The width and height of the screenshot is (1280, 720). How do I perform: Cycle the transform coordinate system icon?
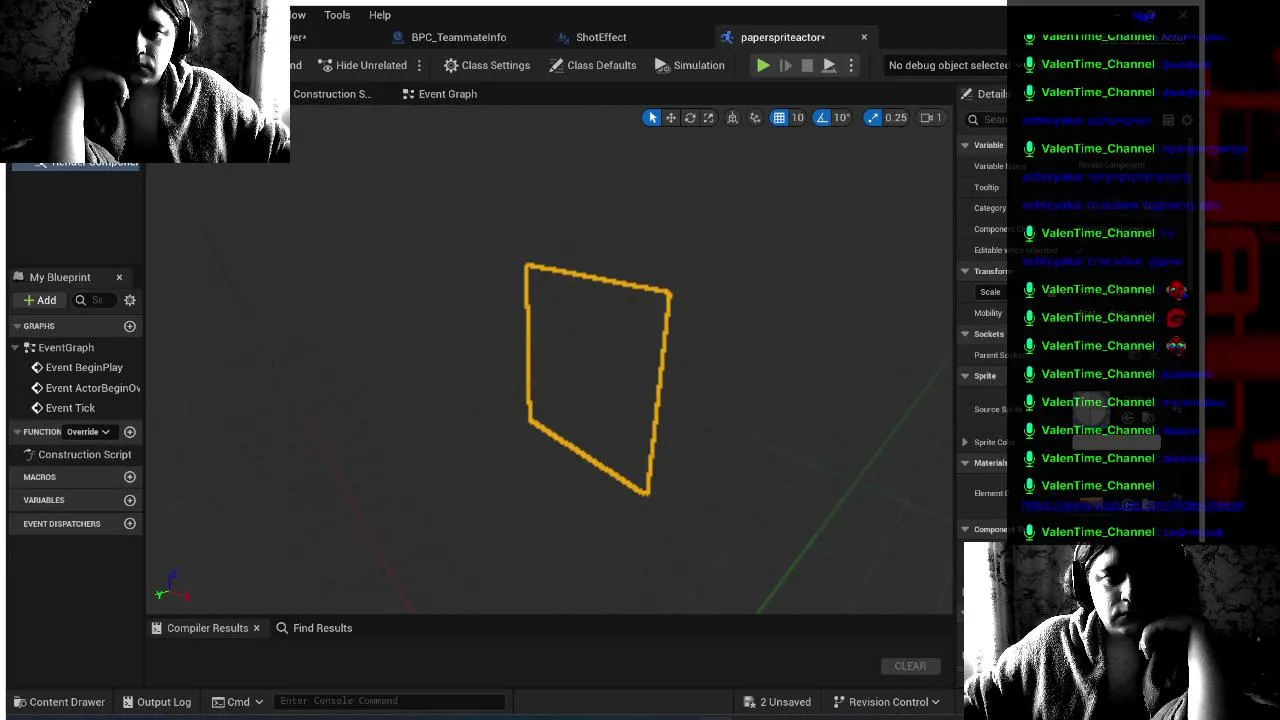pyautogui.click(x=733, y=118)
